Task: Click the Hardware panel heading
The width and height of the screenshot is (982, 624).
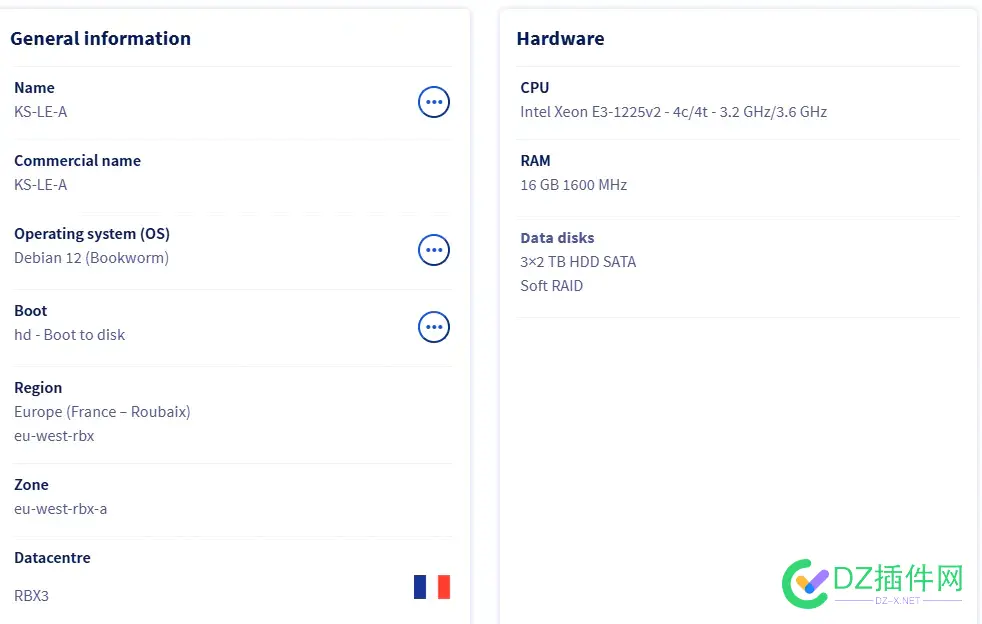Action: pyautogui.click(x=560, y=39)
